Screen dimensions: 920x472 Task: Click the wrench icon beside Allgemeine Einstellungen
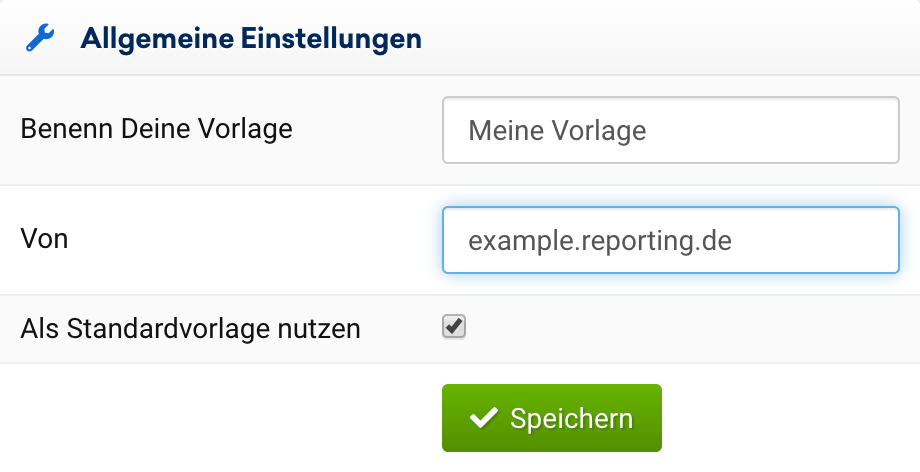click(x=40, y=39)
